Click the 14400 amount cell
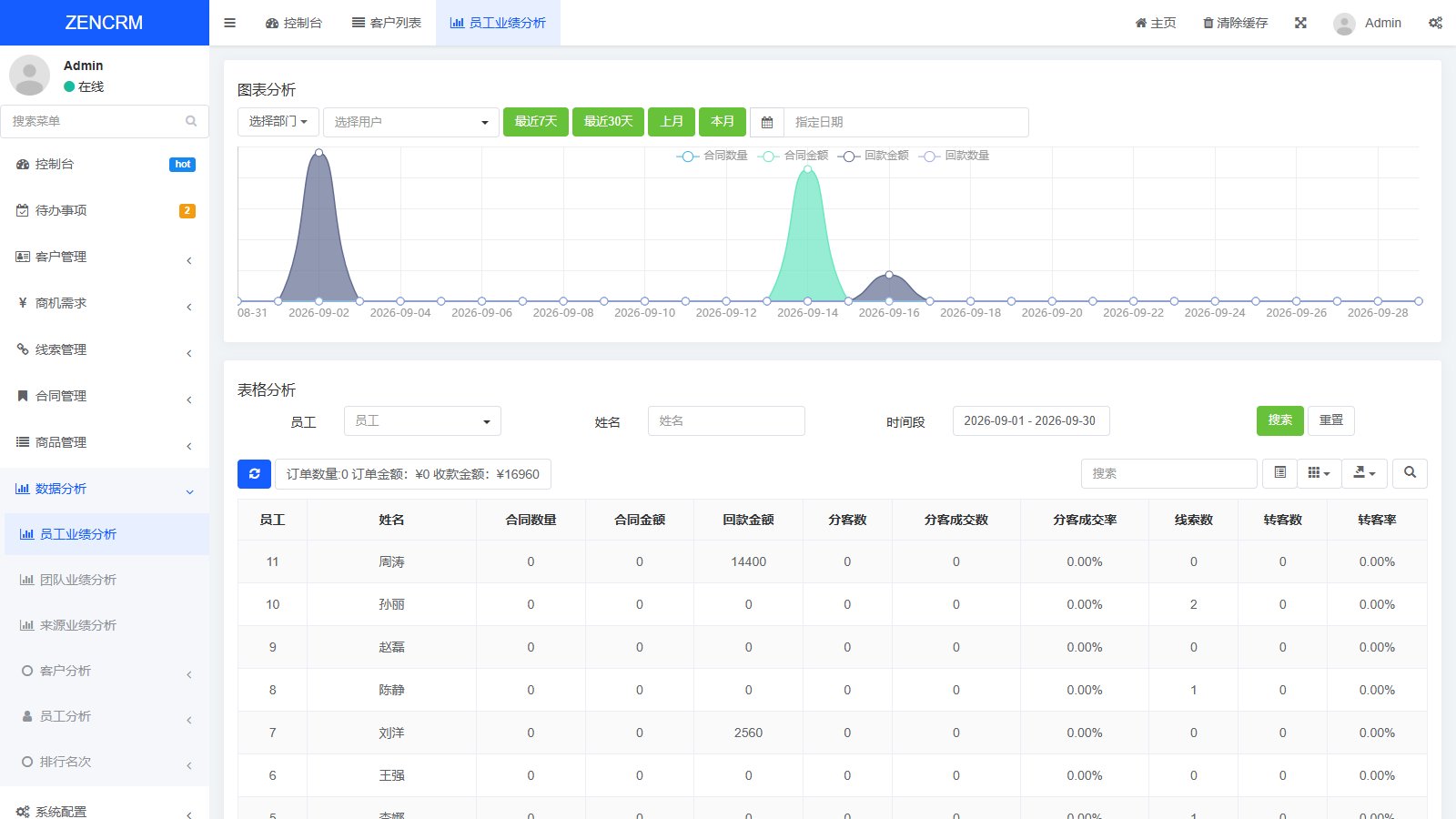The image size is (1456, 819). [748, 561]
